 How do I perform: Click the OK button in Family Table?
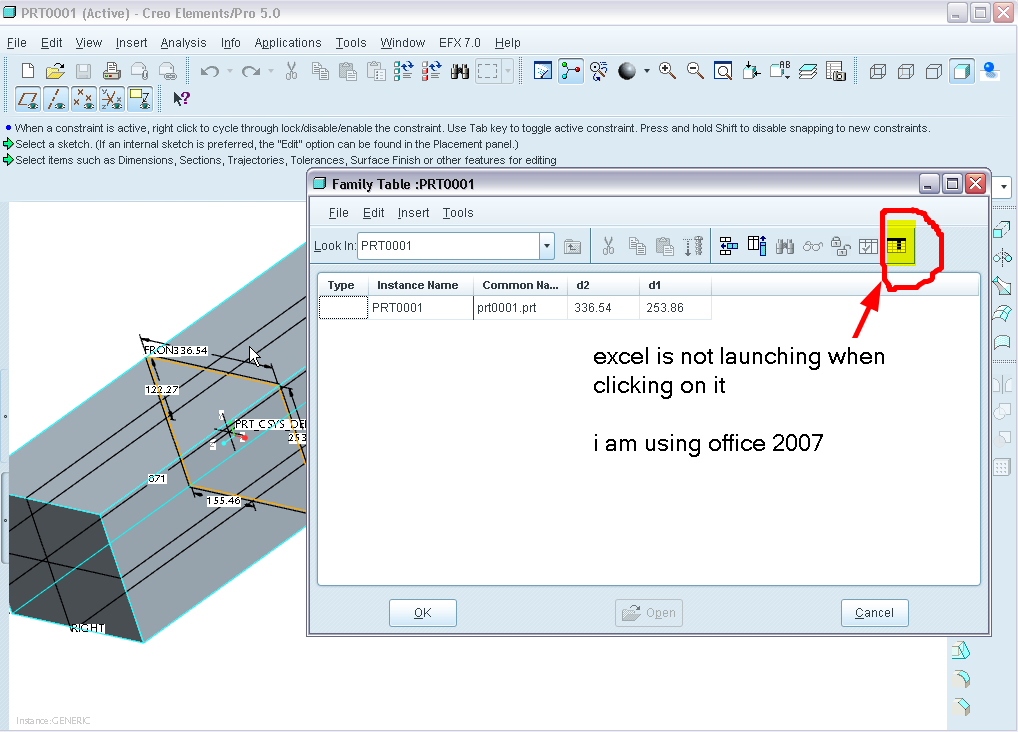coord(423,613)
